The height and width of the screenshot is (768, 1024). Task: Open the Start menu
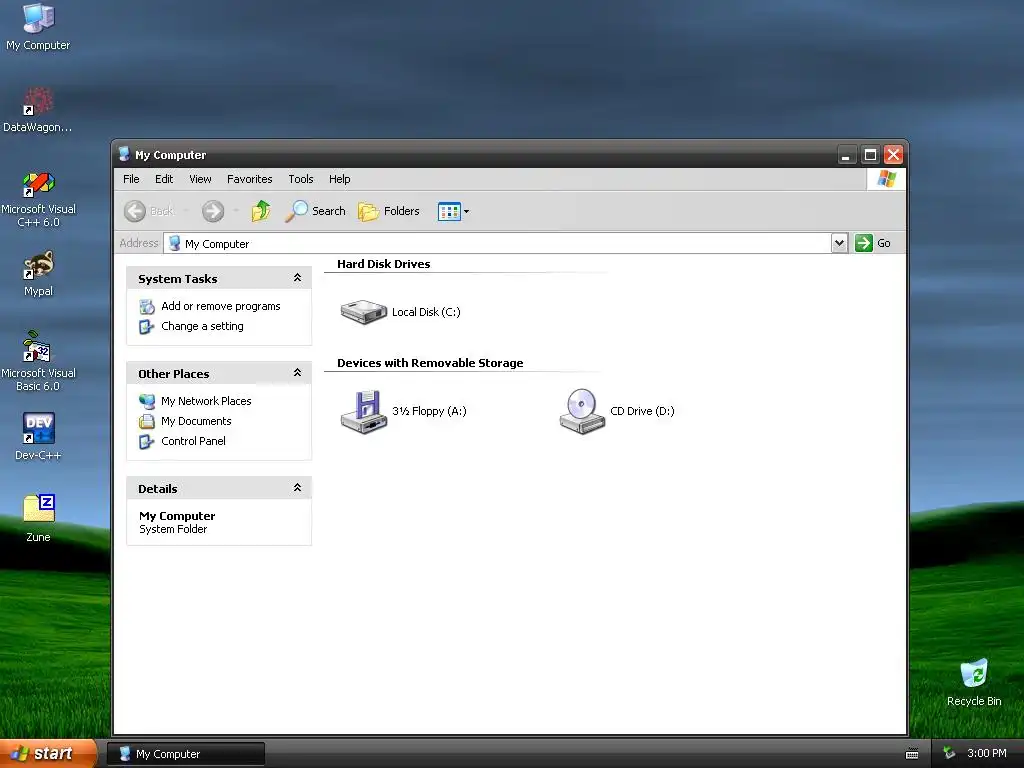coord(48,753)
